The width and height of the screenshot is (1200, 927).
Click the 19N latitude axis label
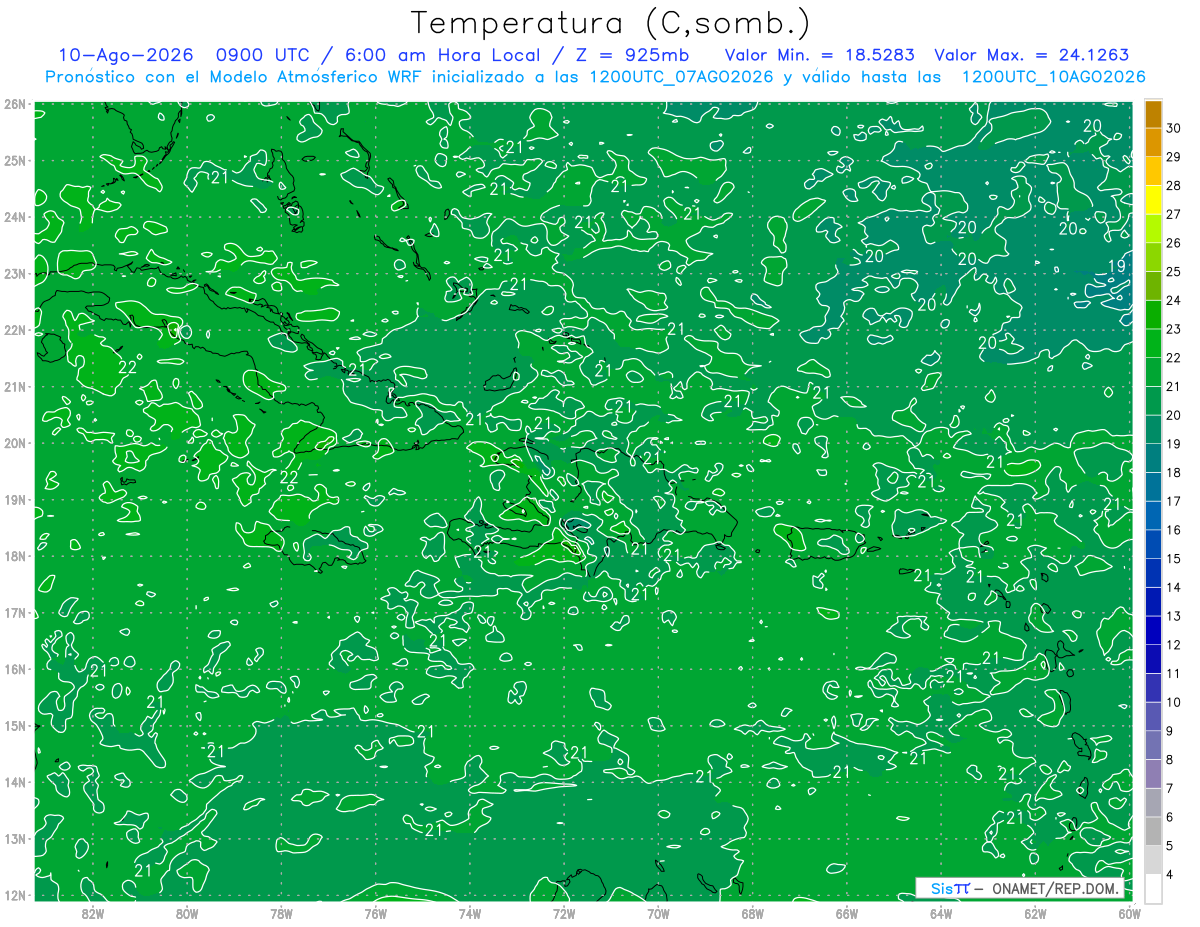(14, 499)
